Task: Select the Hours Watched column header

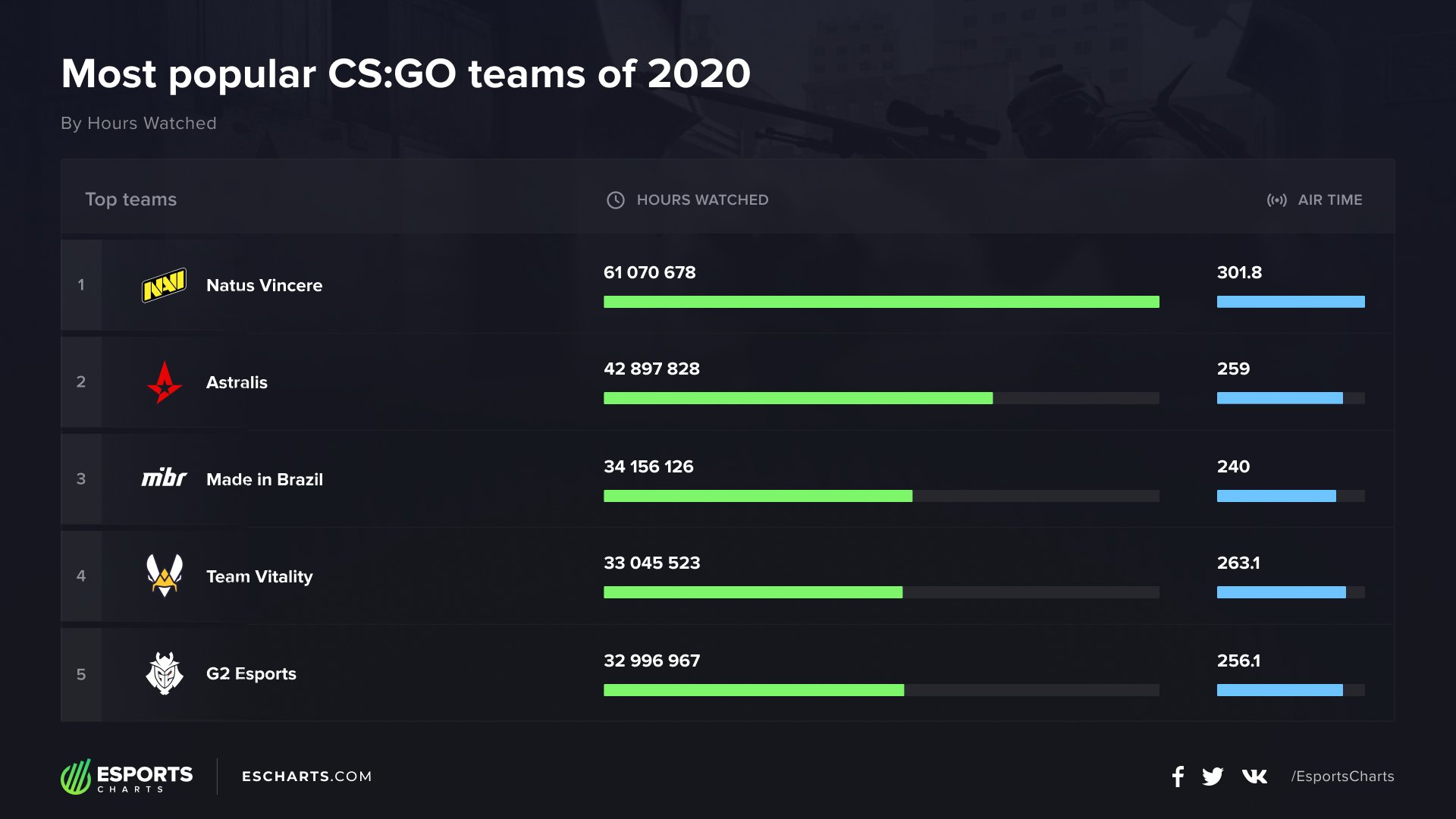Action: (x=702, y=200)
